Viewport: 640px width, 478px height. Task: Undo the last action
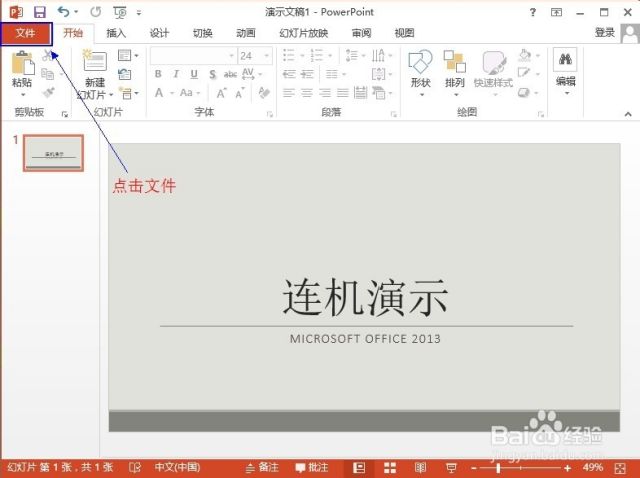(64, 11)
